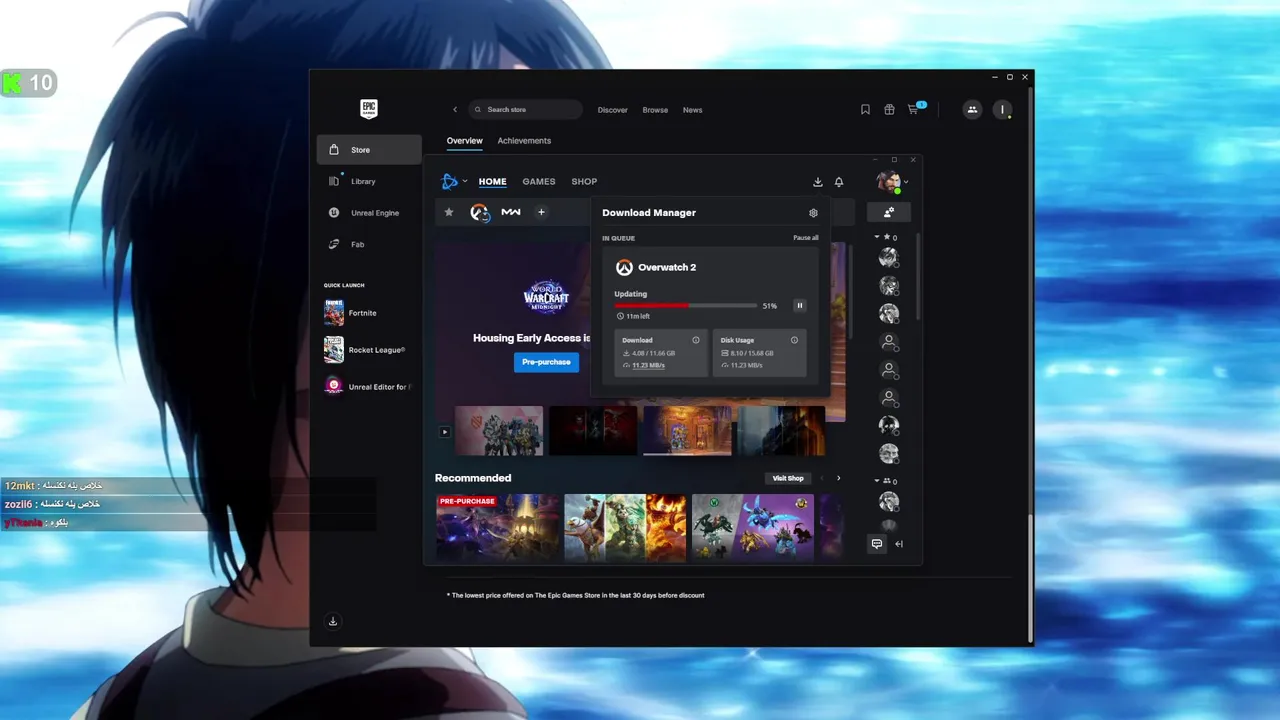1280x720 pixels.
Task: Expand the Battle.net logo dropdown arrow
Action: point(465,182)
